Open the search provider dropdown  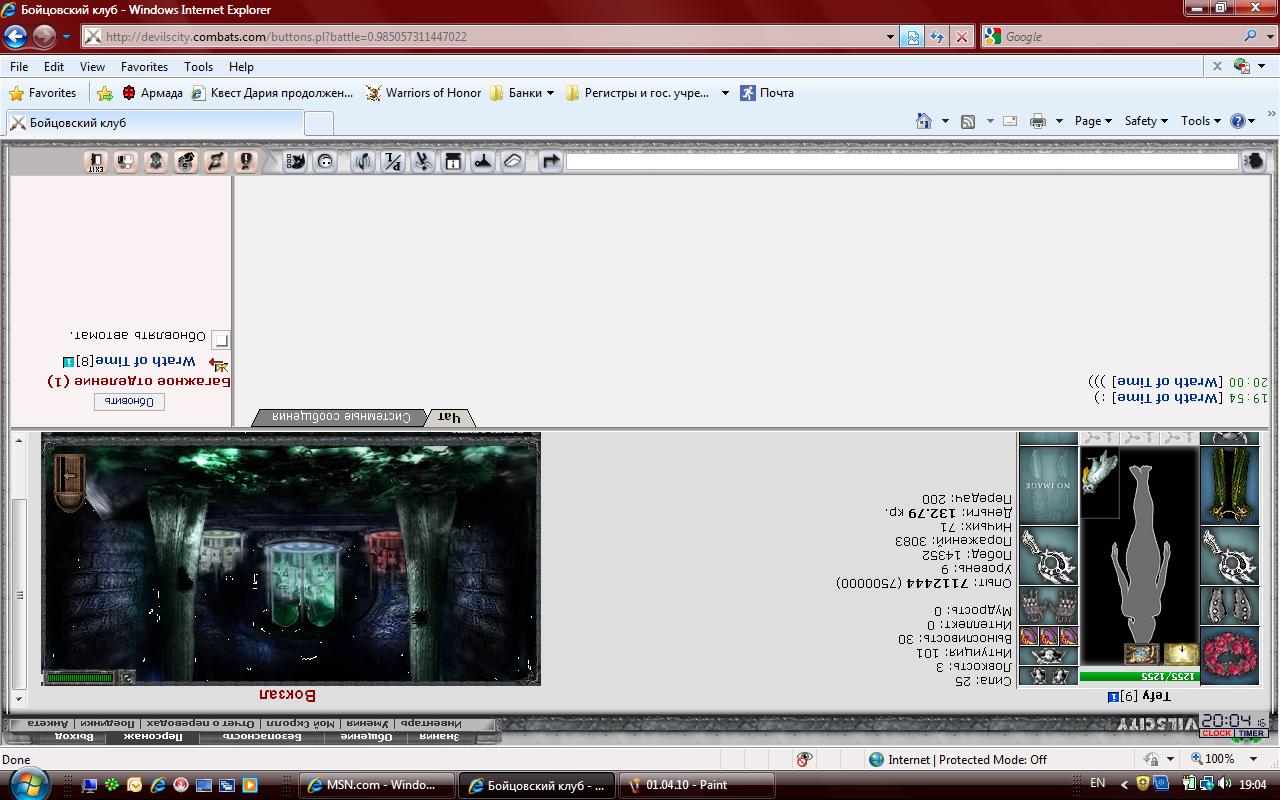[x=1270, y=37]
